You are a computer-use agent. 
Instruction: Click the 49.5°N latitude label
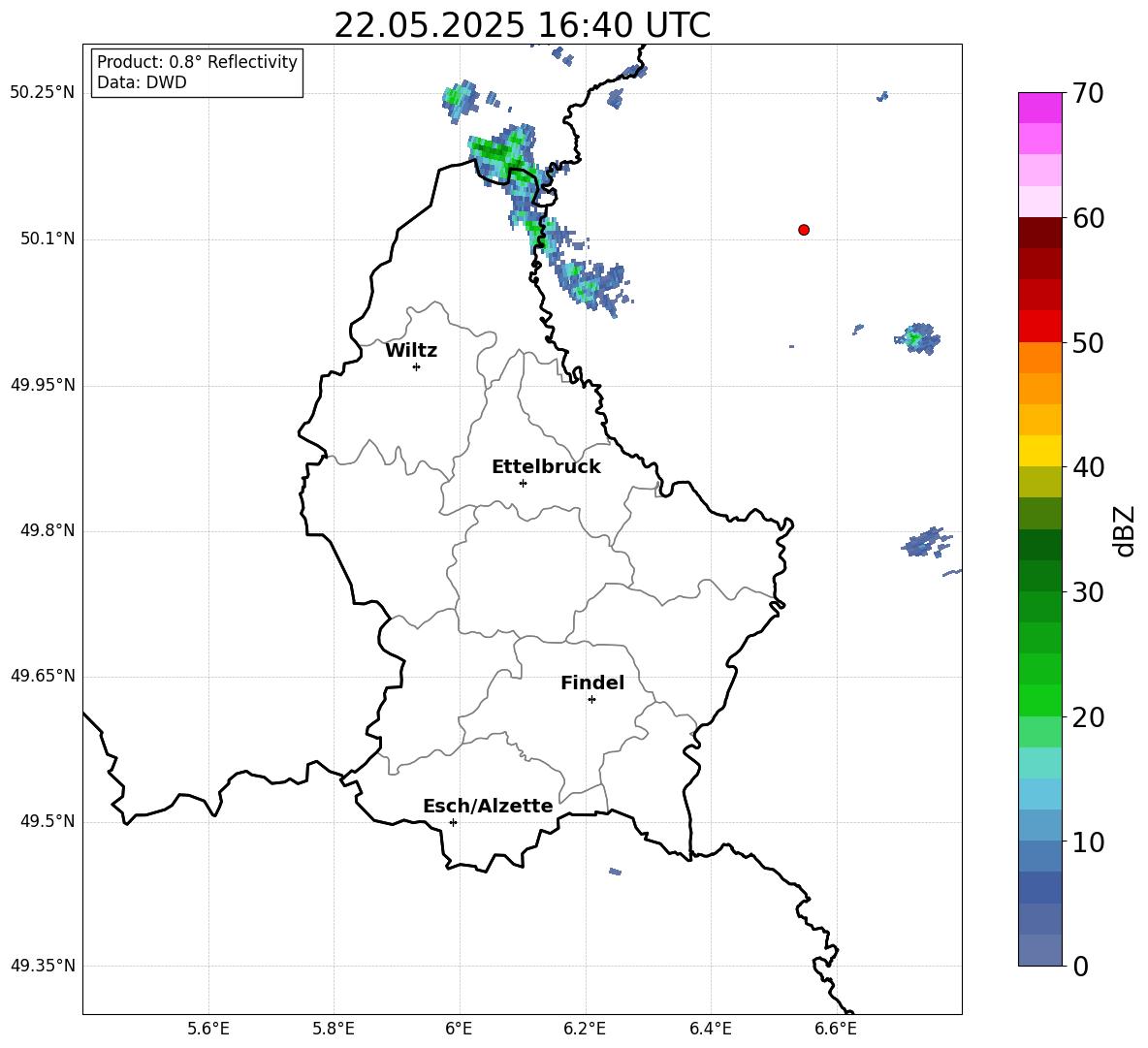(x=48, y=821)
